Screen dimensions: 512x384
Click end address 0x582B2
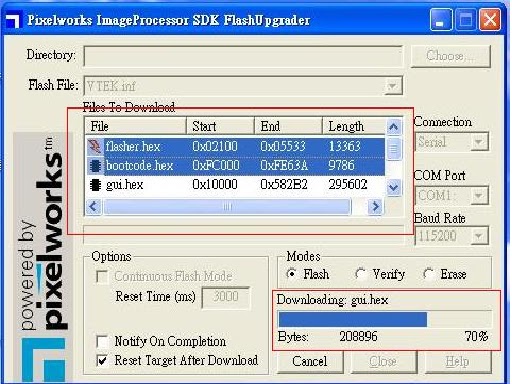tap(284, 185)
